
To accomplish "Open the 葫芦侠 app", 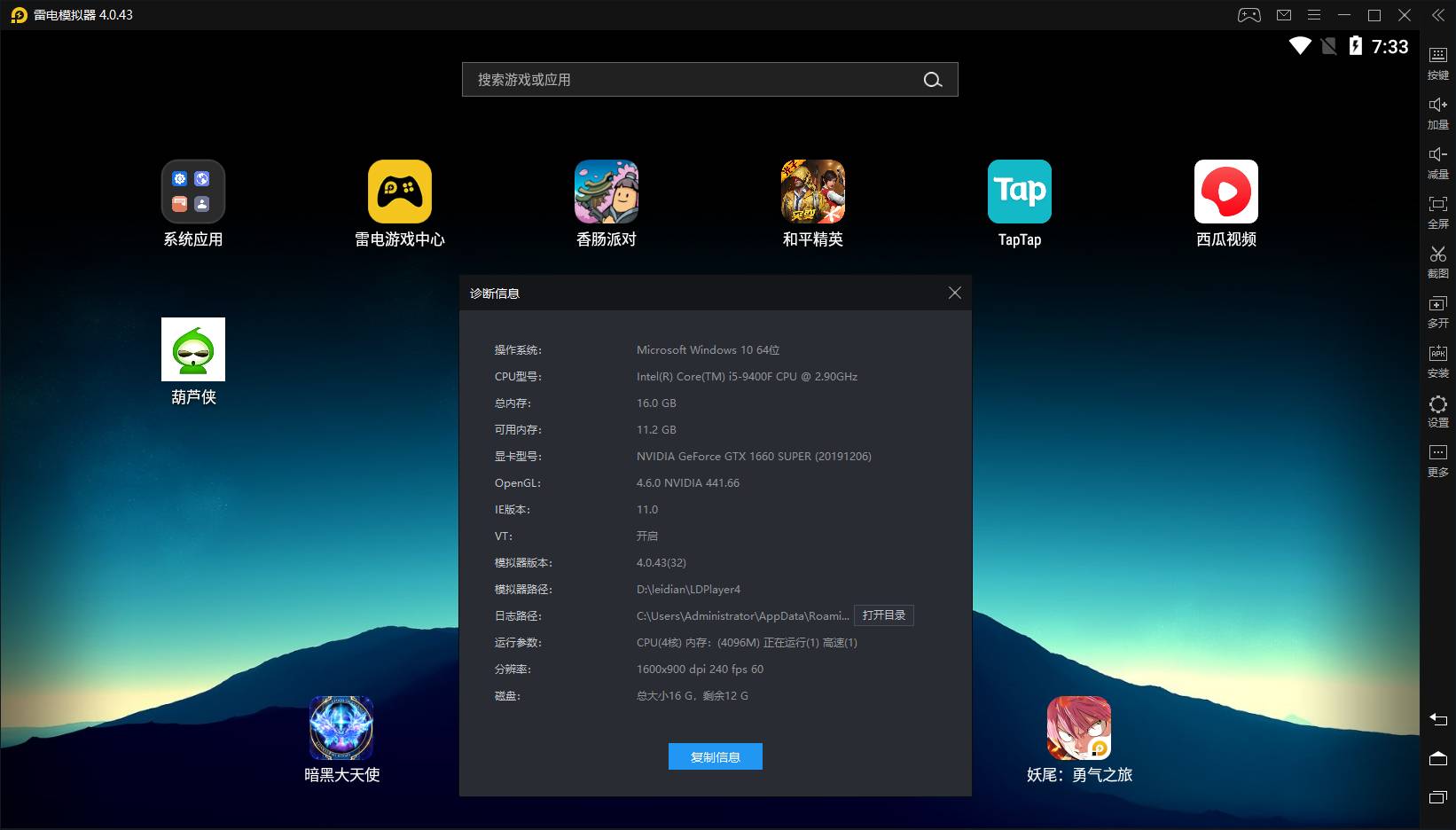I will 193,350.
